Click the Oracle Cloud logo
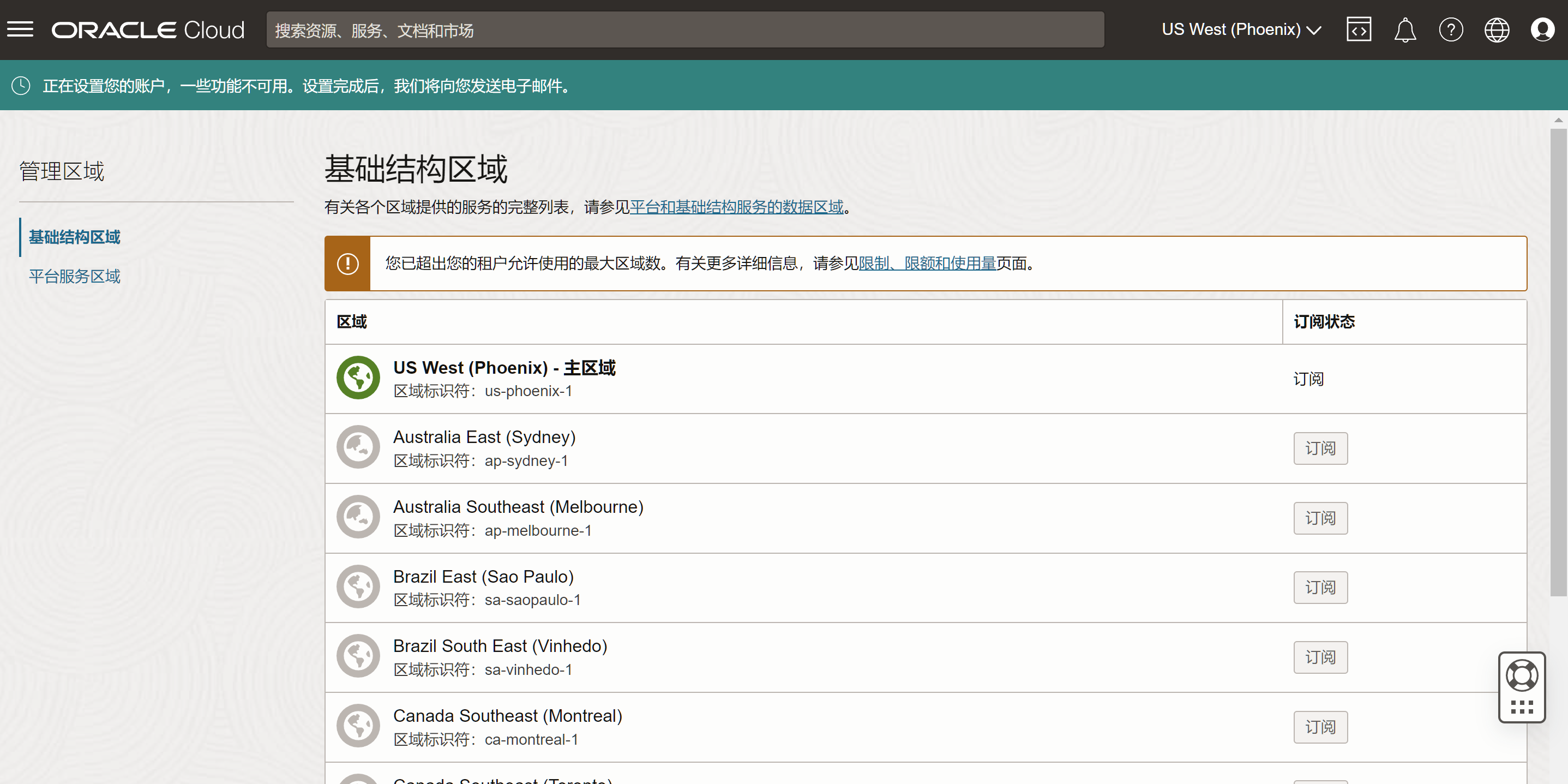 coord(148,30)
